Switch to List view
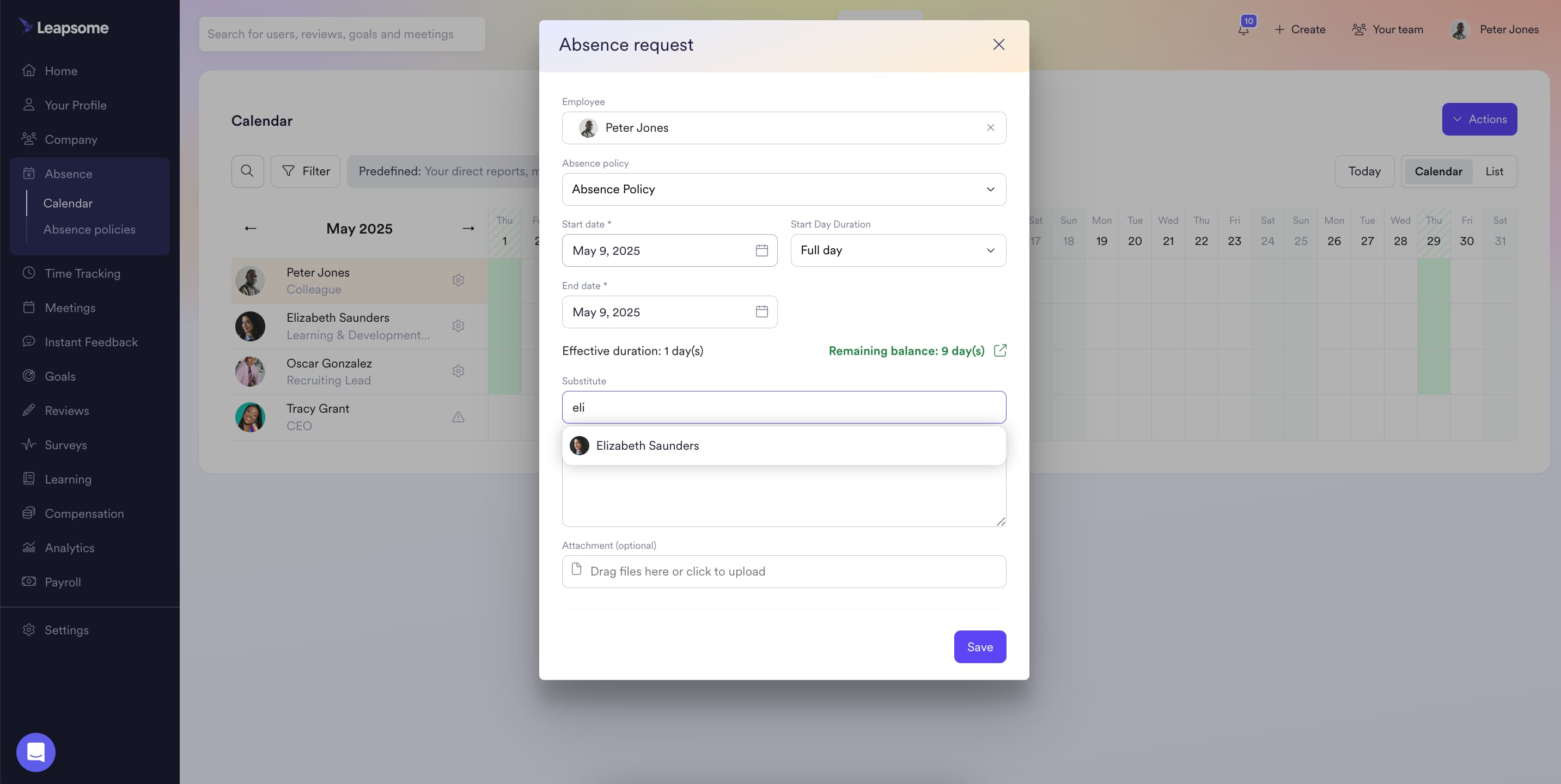 click(1494, 171)
